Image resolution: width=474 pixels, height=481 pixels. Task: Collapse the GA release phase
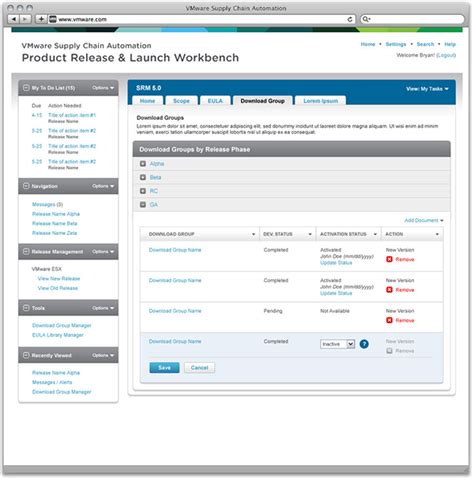click(143, 205)
